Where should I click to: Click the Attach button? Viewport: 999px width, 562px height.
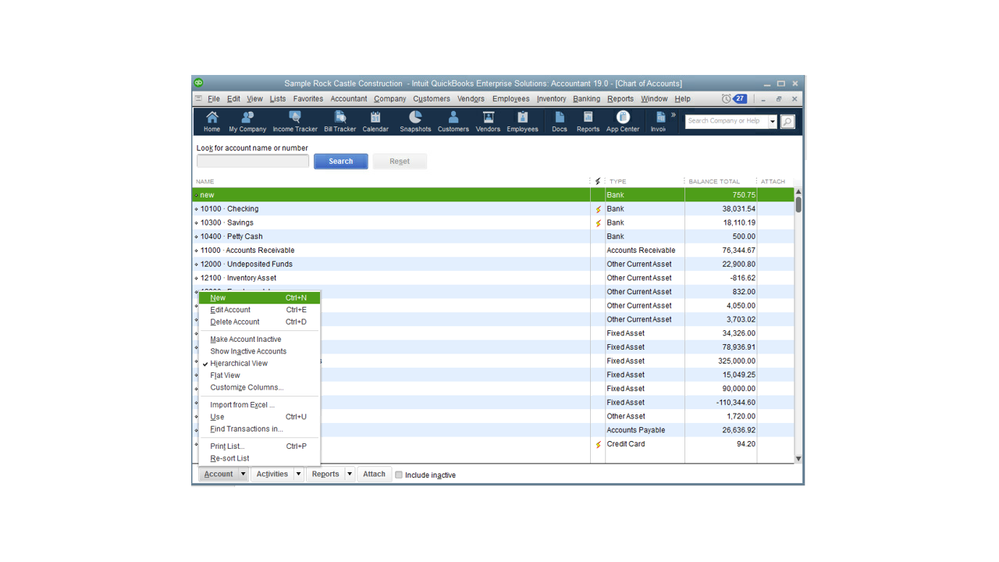[x=374, y=474]
